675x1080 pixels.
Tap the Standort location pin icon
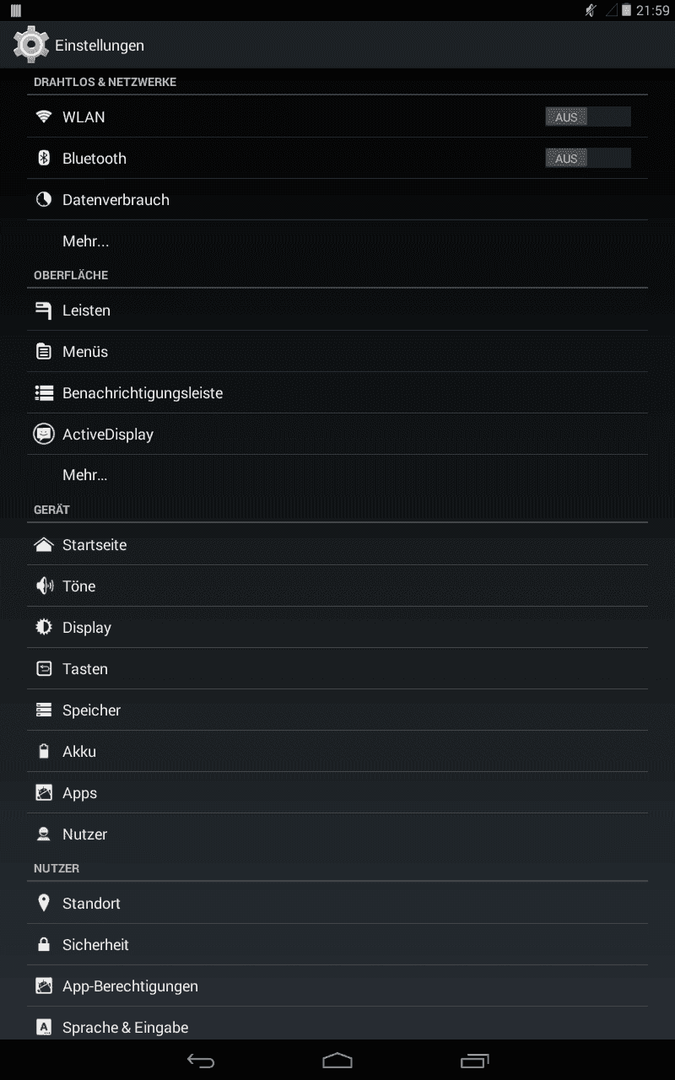pos(43,903)
